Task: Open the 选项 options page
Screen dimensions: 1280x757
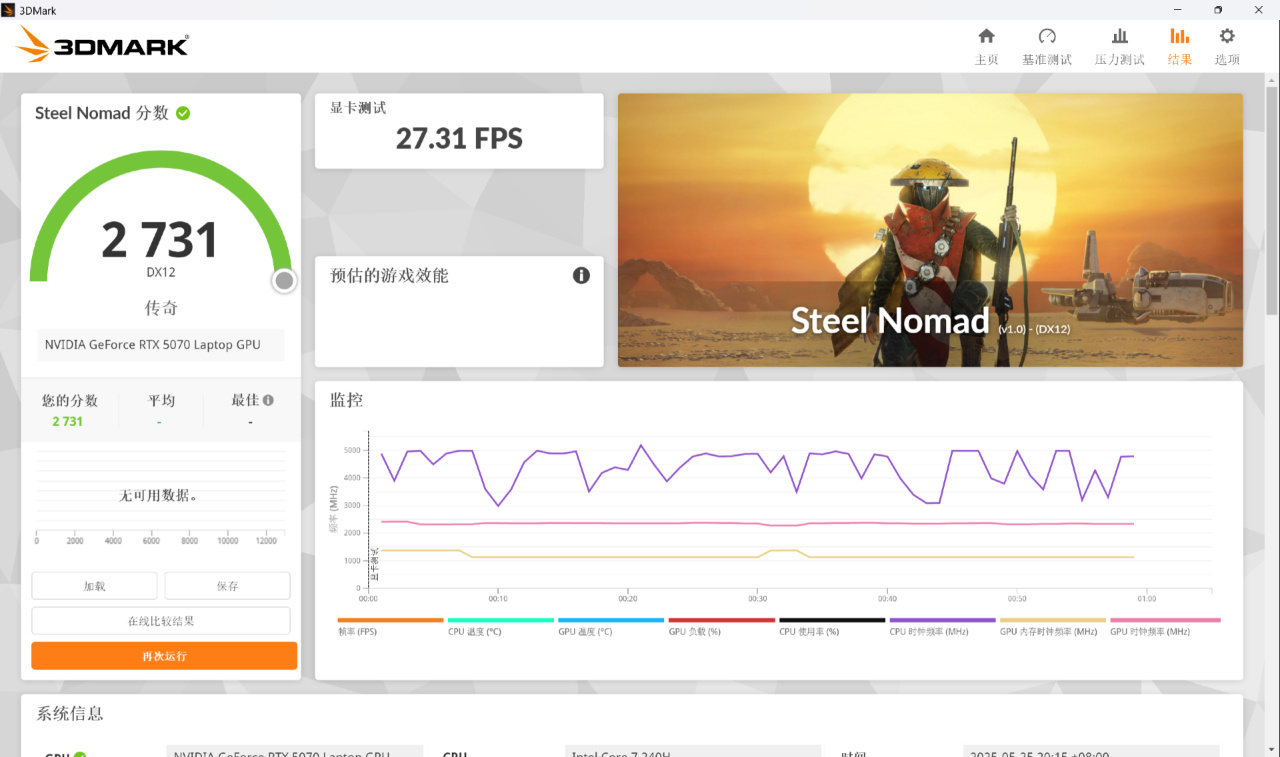Action: tap(1227, 46)
